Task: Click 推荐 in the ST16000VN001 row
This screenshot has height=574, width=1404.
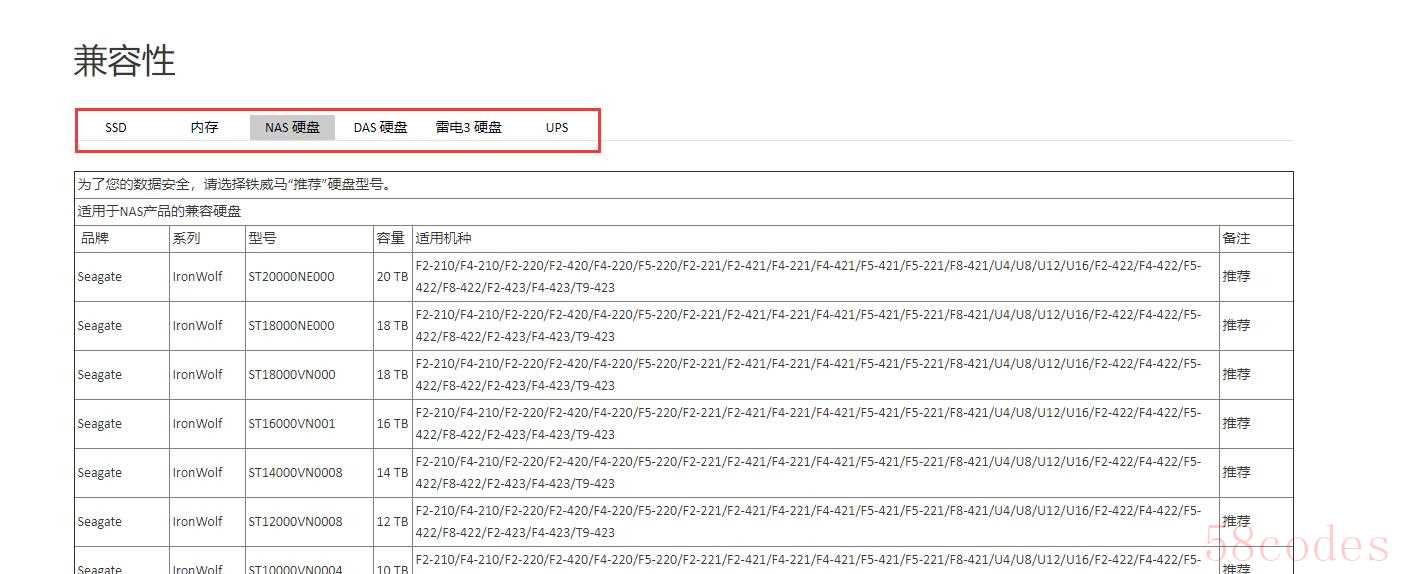Action: pyautogui.click(x=1236, y=423)
